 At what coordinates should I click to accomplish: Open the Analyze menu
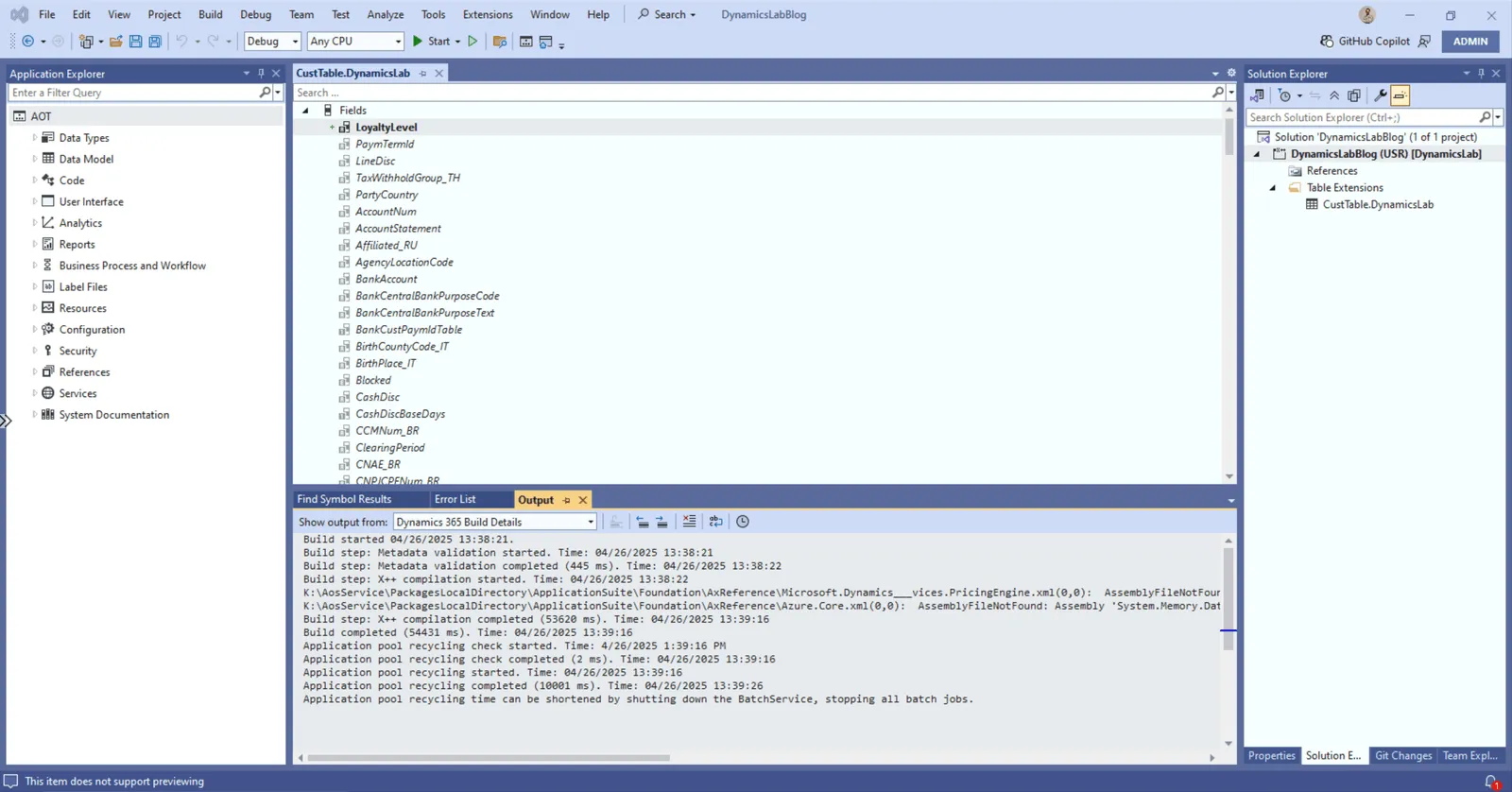[x=386, y=15]
